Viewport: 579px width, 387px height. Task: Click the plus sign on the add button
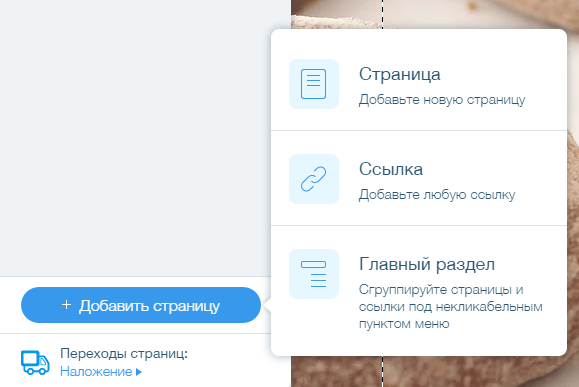[x=66, y=305]
